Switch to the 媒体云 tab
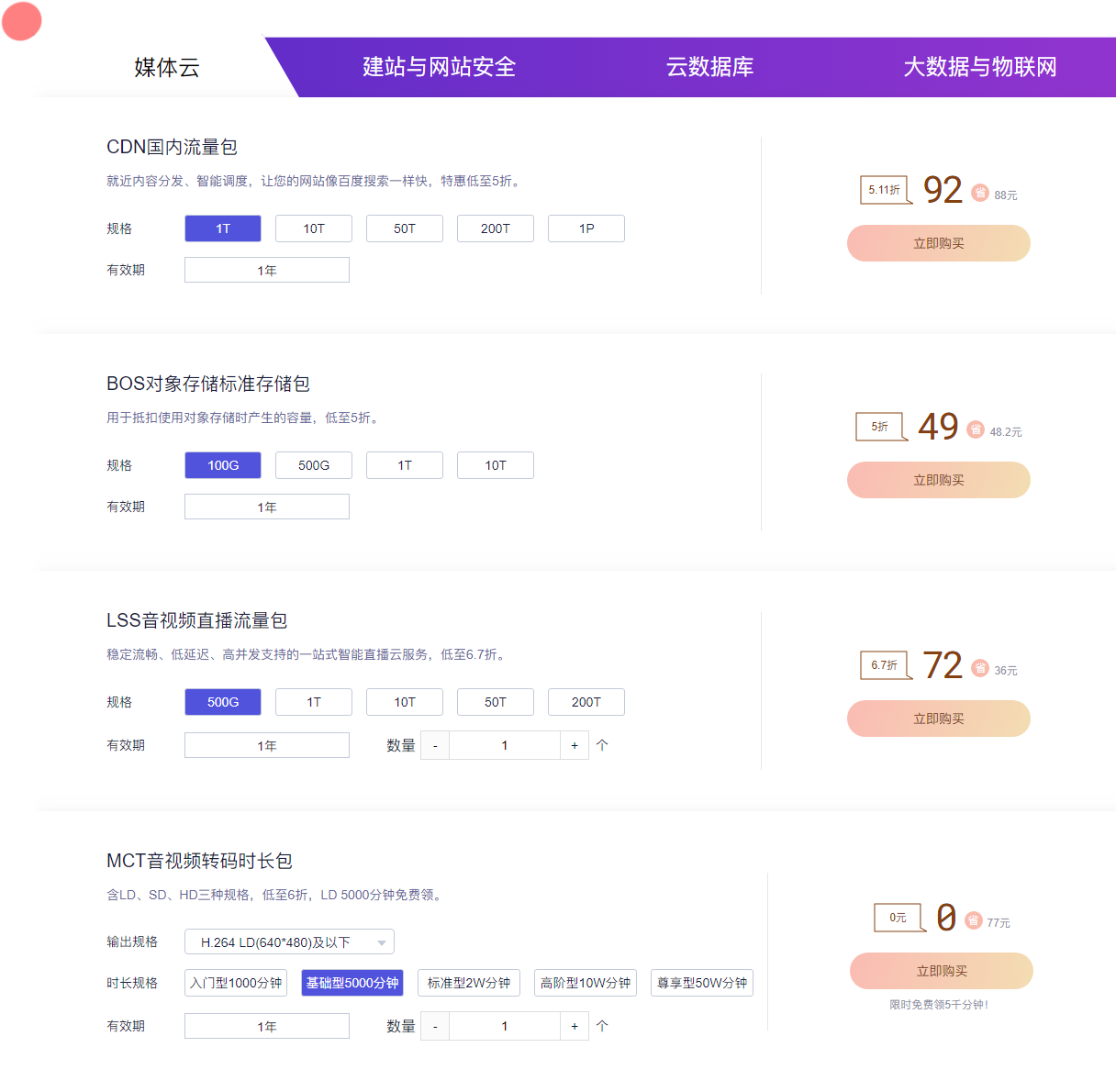This screenshot has width=1116, height=1092. [166, 67]
